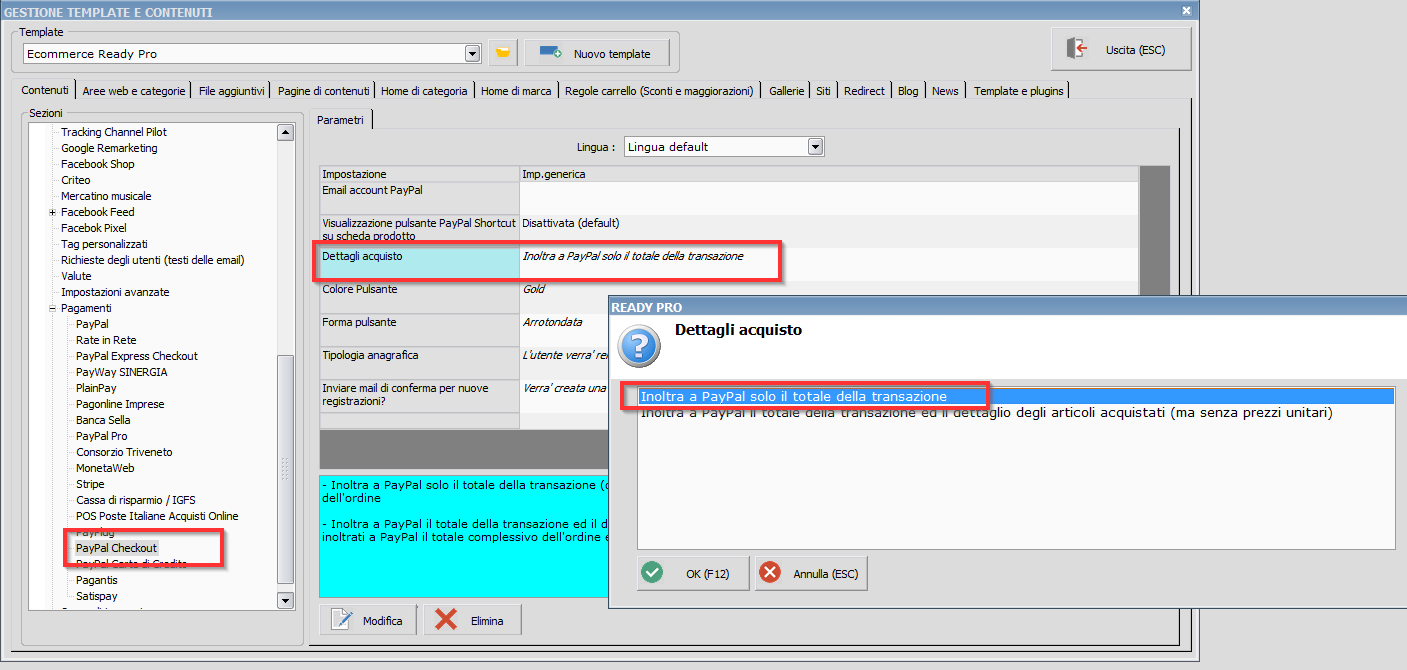This screenshot has width=1407, height=670.
Task: Open the Template e plugins tab
Action: tap(1019, 91)
